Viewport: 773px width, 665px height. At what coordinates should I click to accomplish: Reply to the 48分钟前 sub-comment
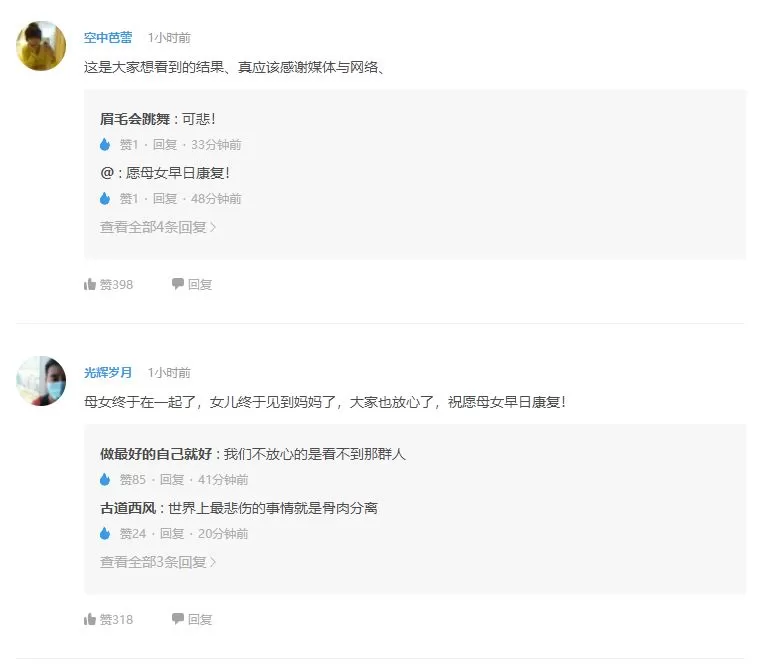[165, 199]
